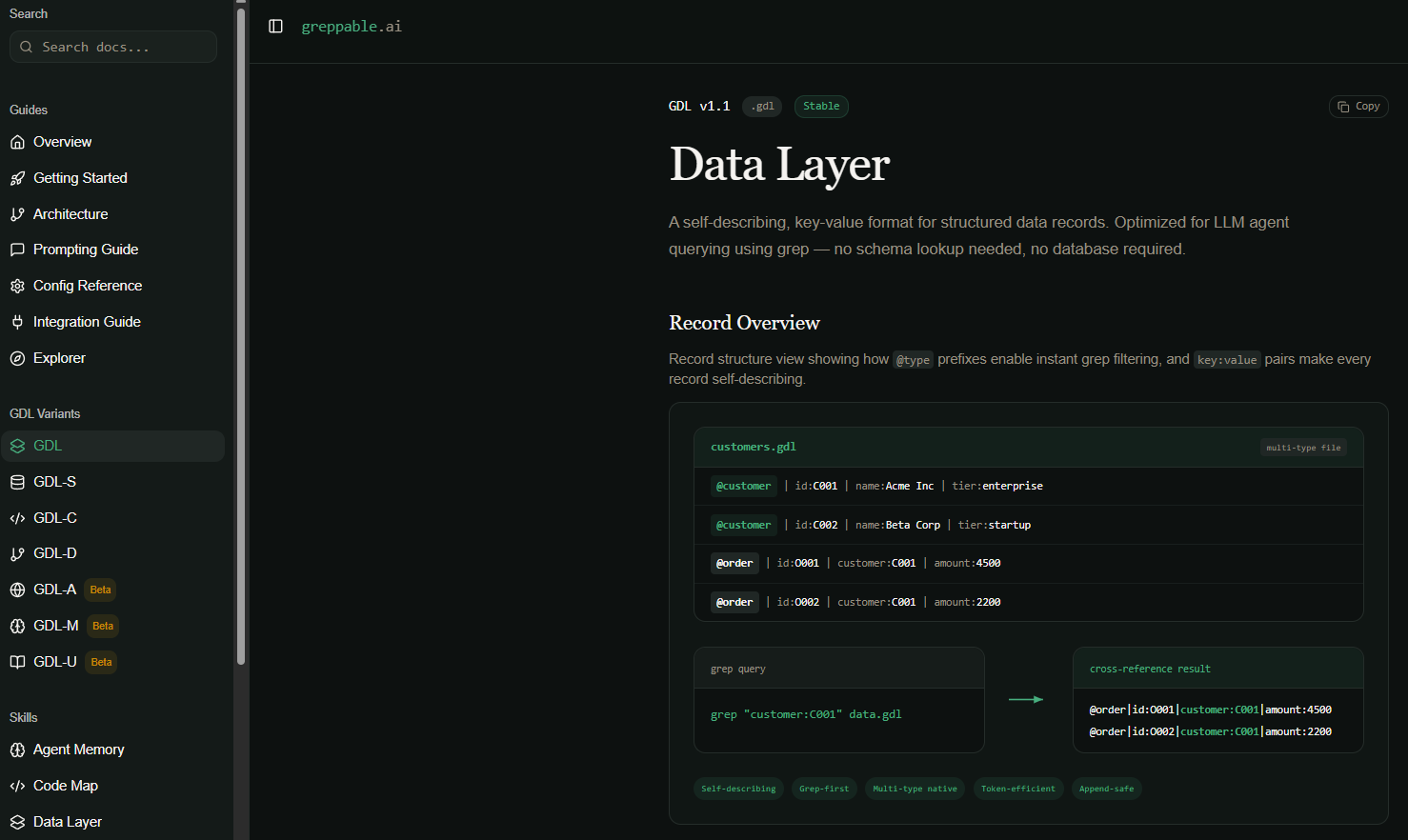Focus the Search docs input field
The width and height of the screenshot is (1408, 840).
point(113,47)
